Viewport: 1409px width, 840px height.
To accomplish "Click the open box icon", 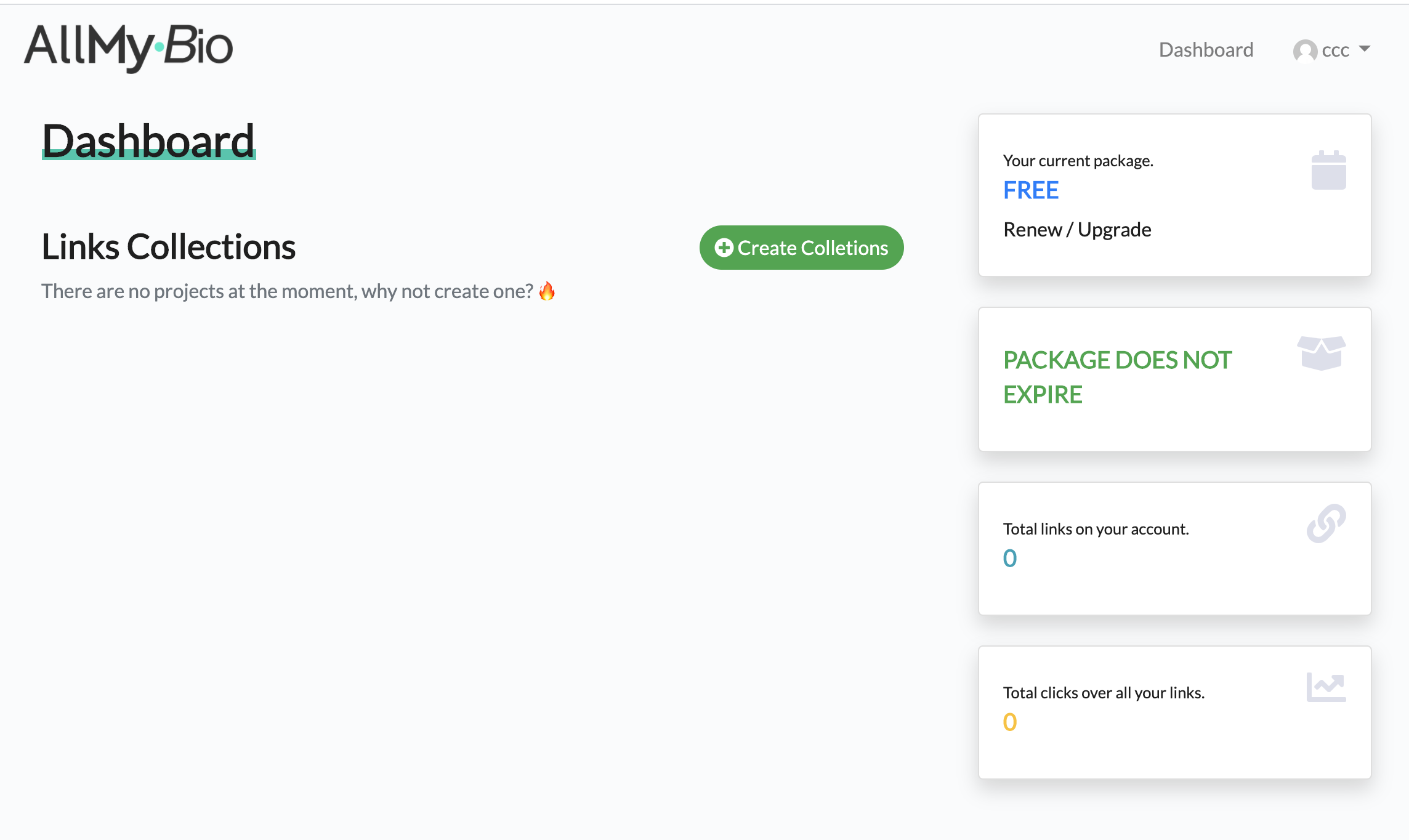I will [x=1321, y=352].
